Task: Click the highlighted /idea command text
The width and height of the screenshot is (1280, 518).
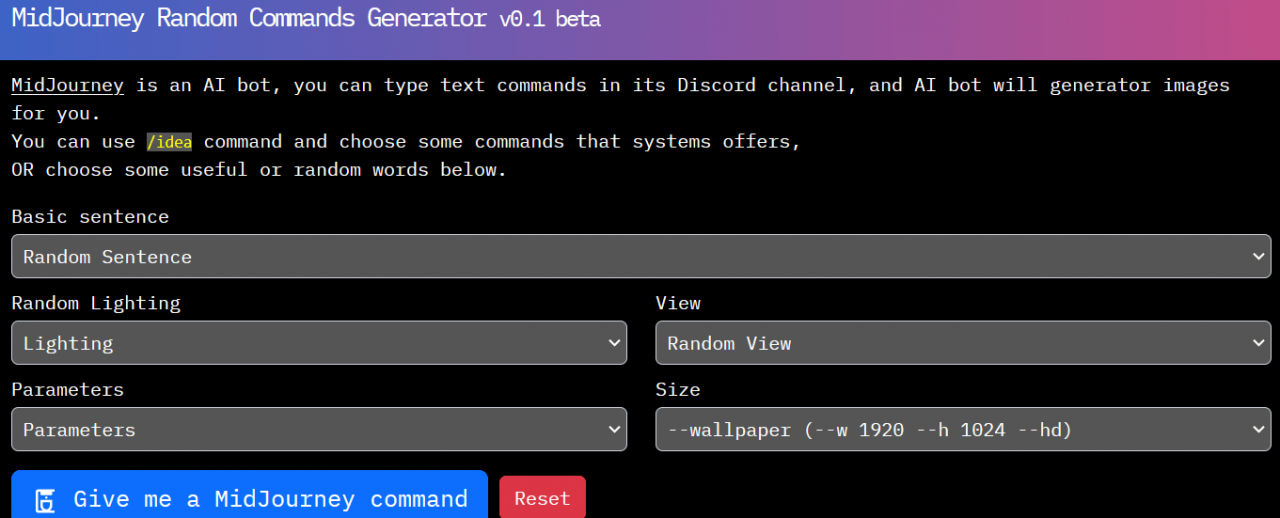Action: [x=169, y=141]
